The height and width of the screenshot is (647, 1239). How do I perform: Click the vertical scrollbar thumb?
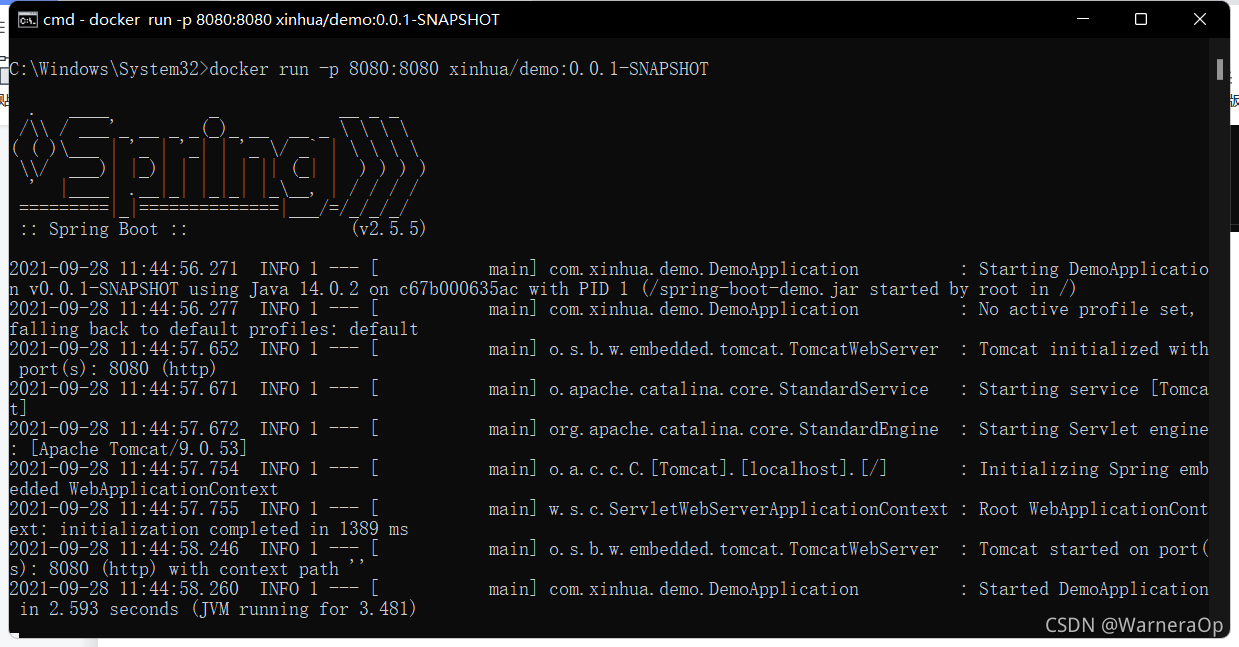tap(1220, 69)
